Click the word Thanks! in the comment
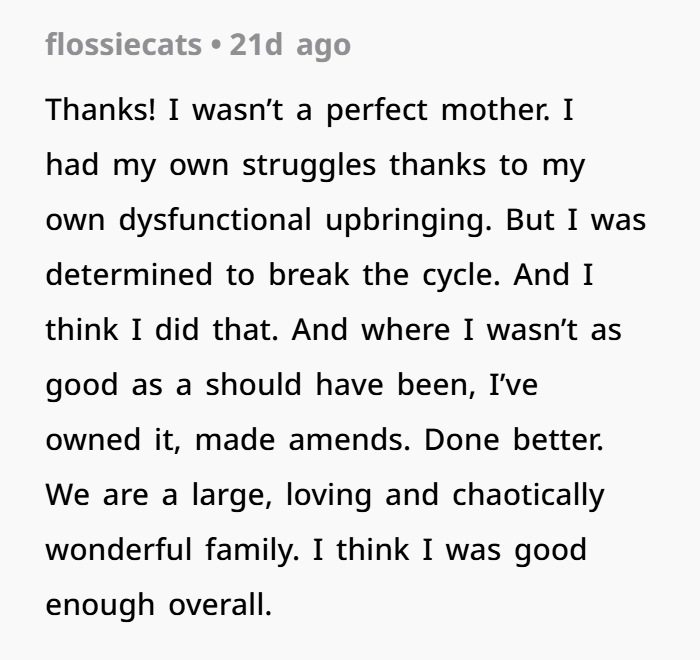The width and height of the screenshot is (700, 660). (x=100, y=110)
